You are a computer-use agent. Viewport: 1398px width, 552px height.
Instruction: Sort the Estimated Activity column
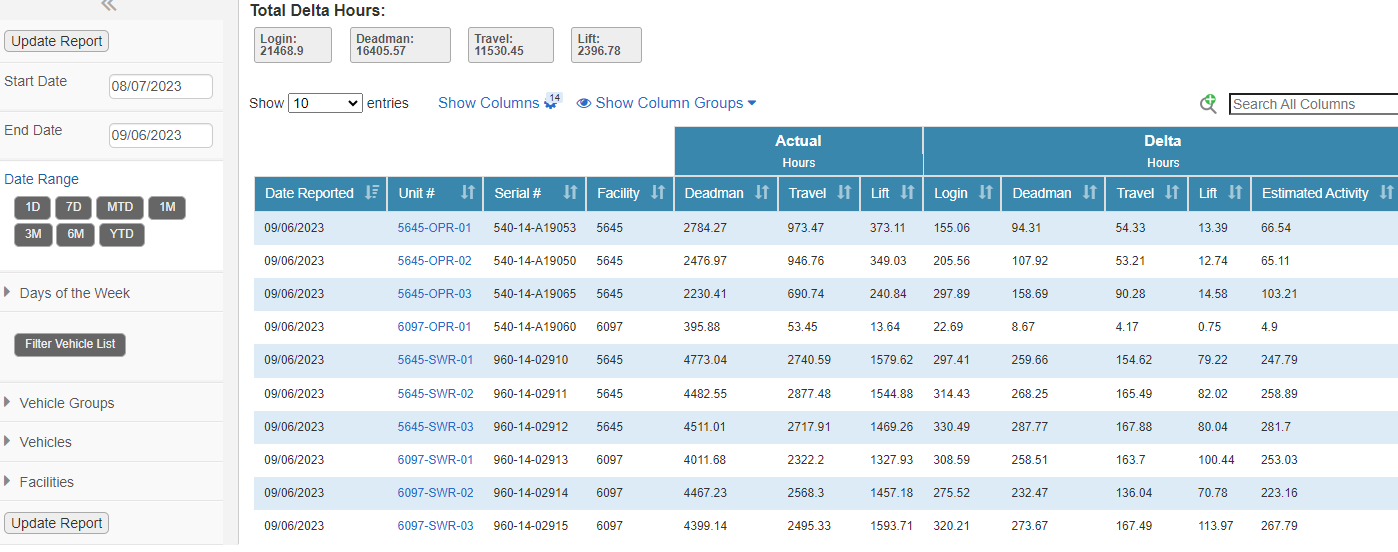pos(1385,193)
